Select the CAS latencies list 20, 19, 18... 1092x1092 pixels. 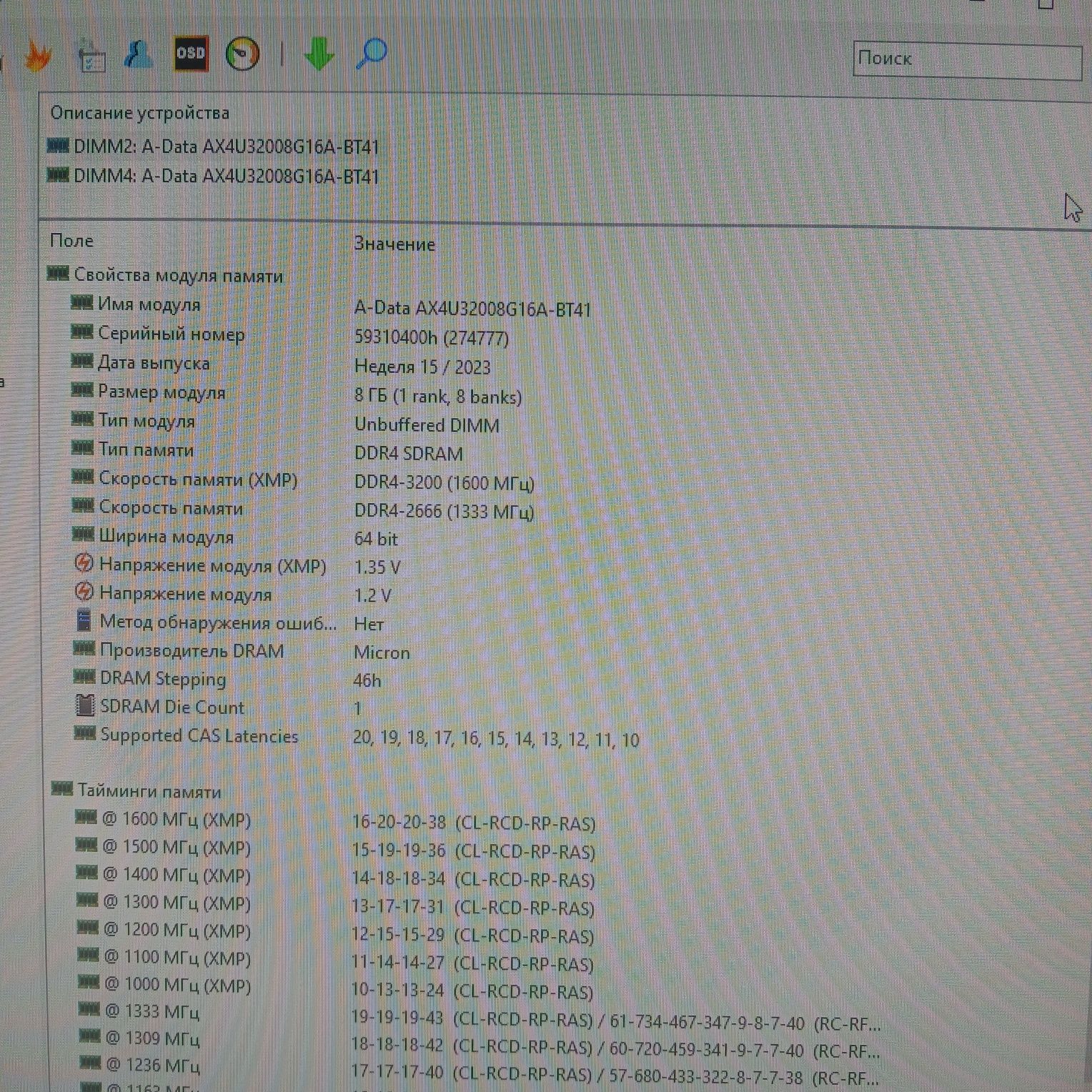tap(496, 739)
